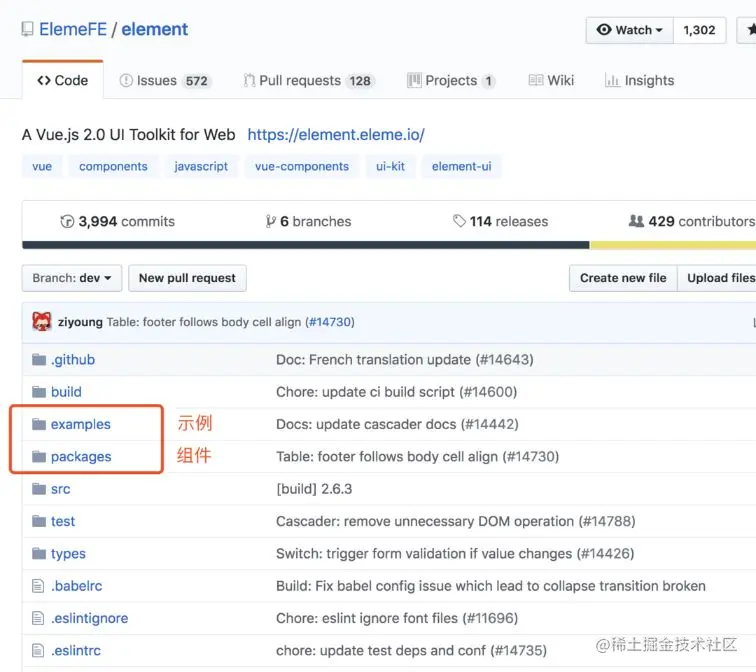Click the types folder icon
The height and width of the screenshot is (672, 756).
pos(39,553)
